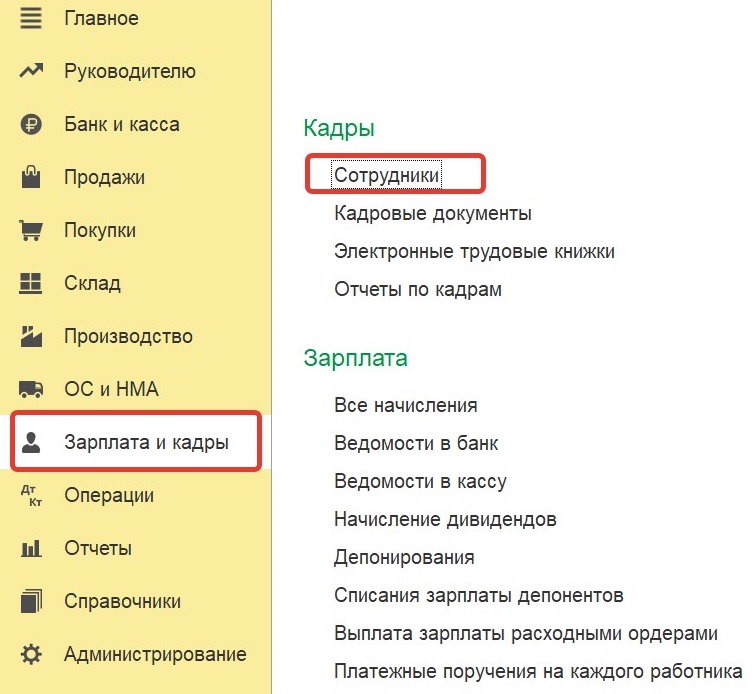Click the shopping cart icon for Покупки
Screen dimensions: 755x694
(x=31, y=230)
